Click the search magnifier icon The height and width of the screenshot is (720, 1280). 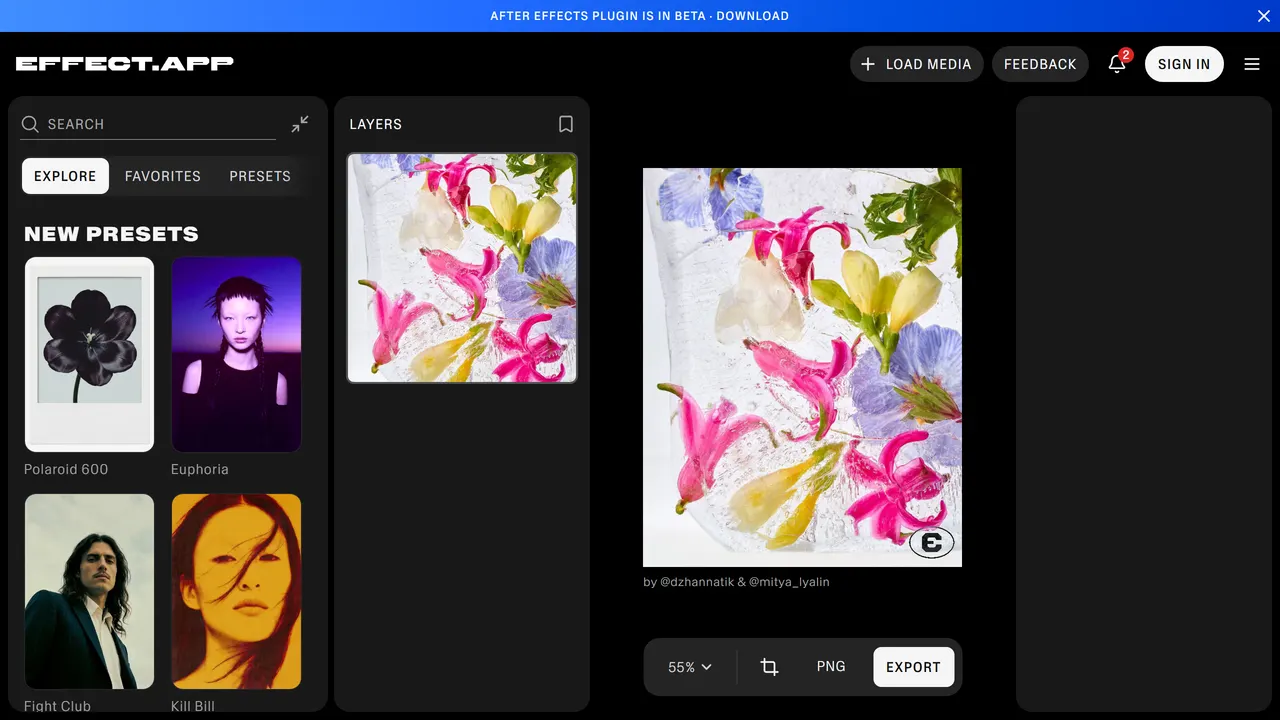(x=30, y=124)
